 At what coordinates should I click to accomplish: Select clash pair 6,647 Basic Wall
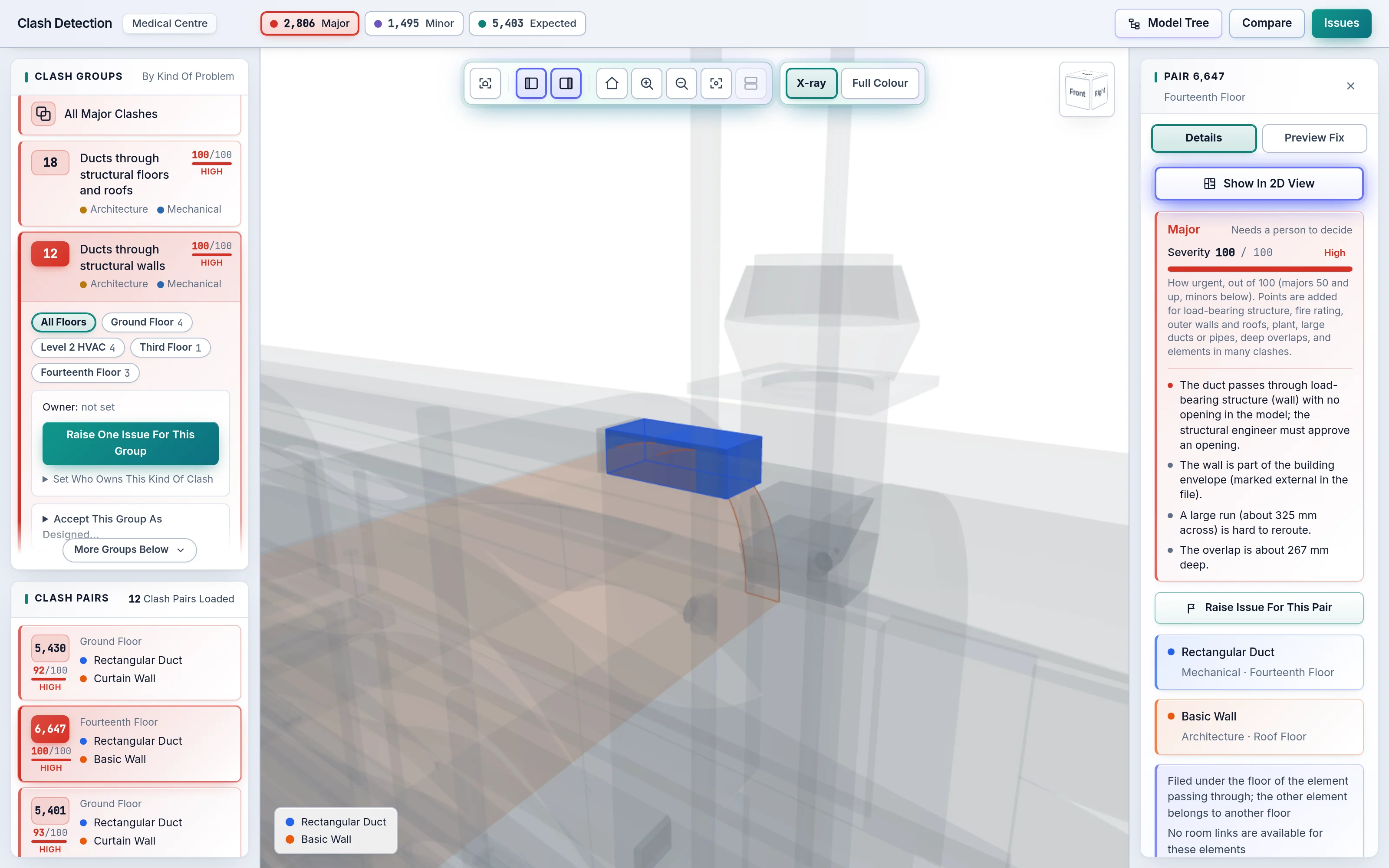(130, 743)
